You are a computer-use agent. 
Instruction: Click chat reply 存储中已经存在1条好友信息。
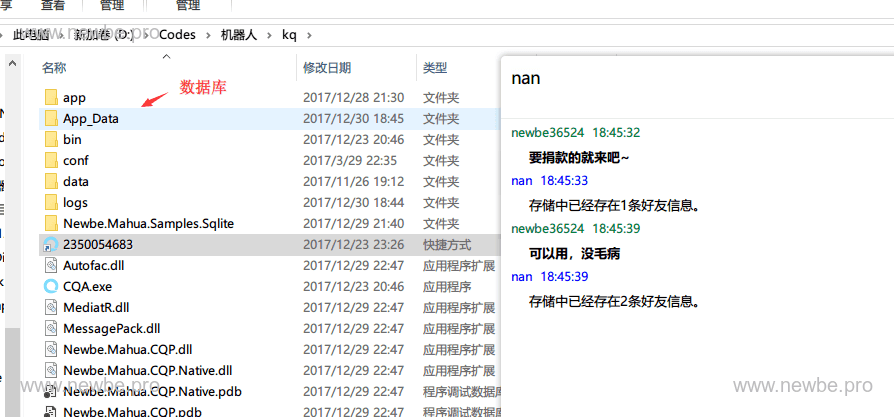coord(614,205)
